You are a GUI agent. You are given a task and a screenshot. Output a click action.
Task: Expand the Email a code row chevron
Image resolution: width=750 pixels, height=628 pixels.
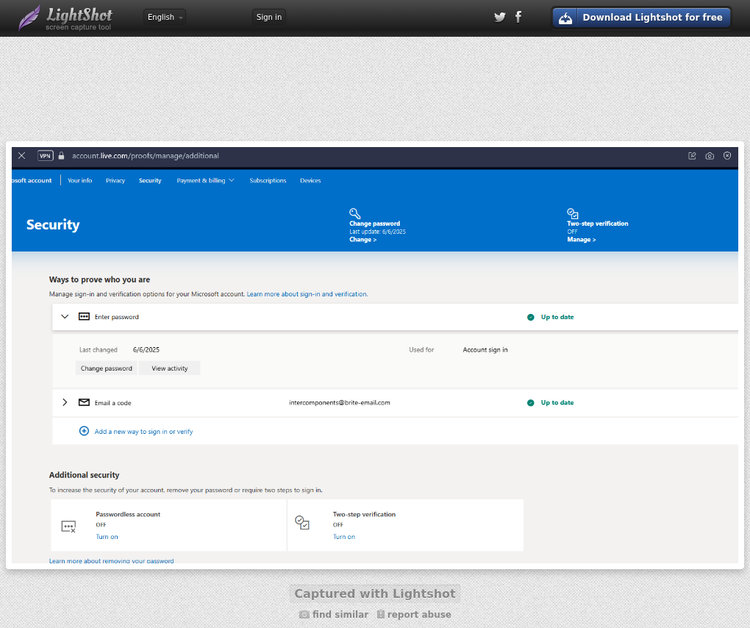[x=65, y=402]
